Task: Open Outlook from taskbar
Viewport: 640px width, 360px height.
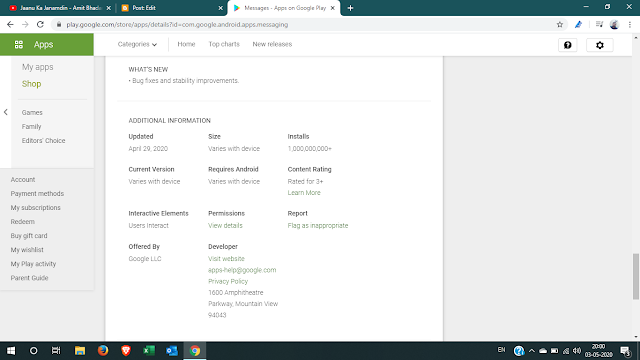Action: click(172, 351)
